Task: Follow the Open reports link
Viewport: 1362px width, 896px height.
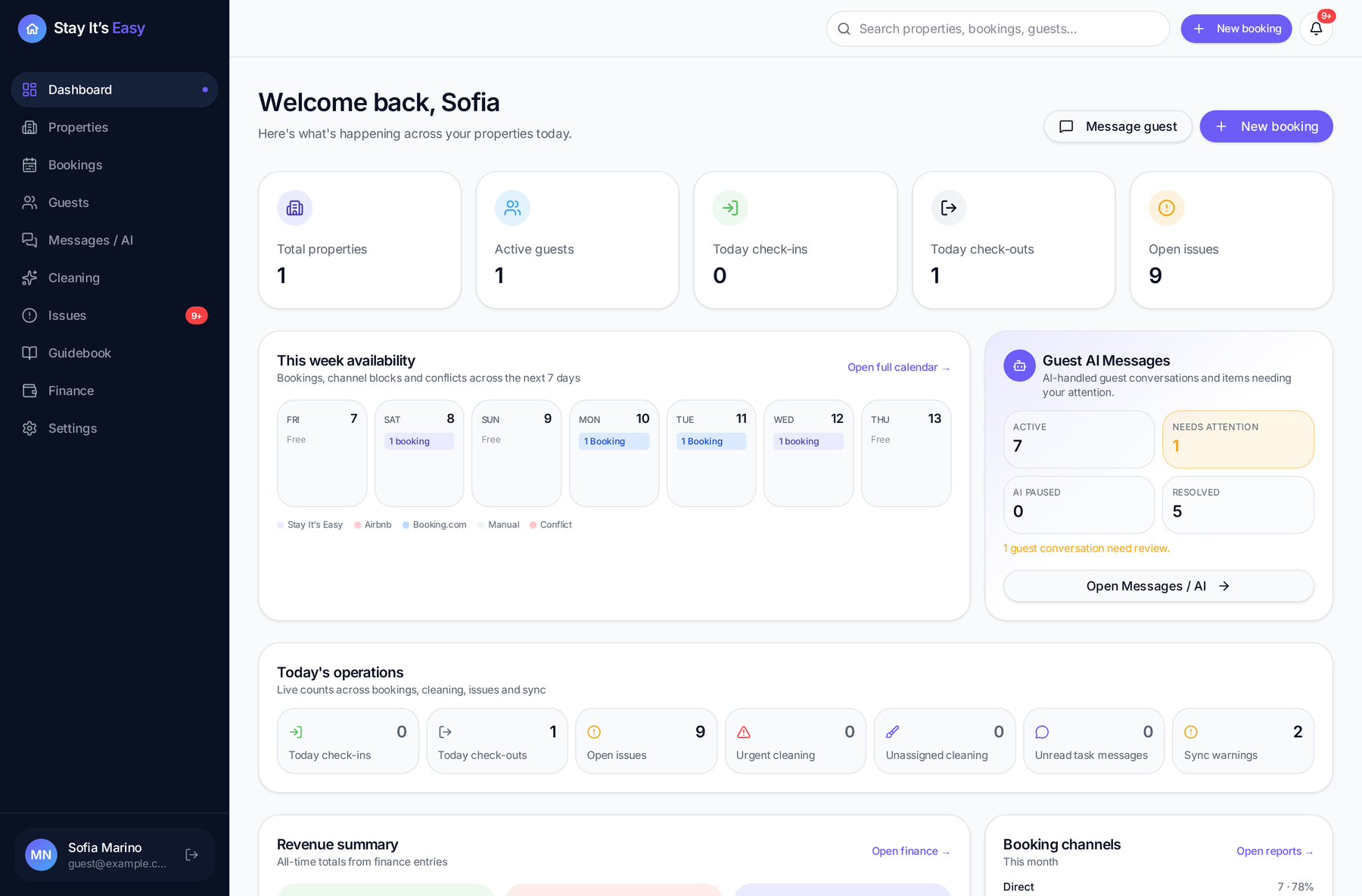Action: [x=1274, y=851]
